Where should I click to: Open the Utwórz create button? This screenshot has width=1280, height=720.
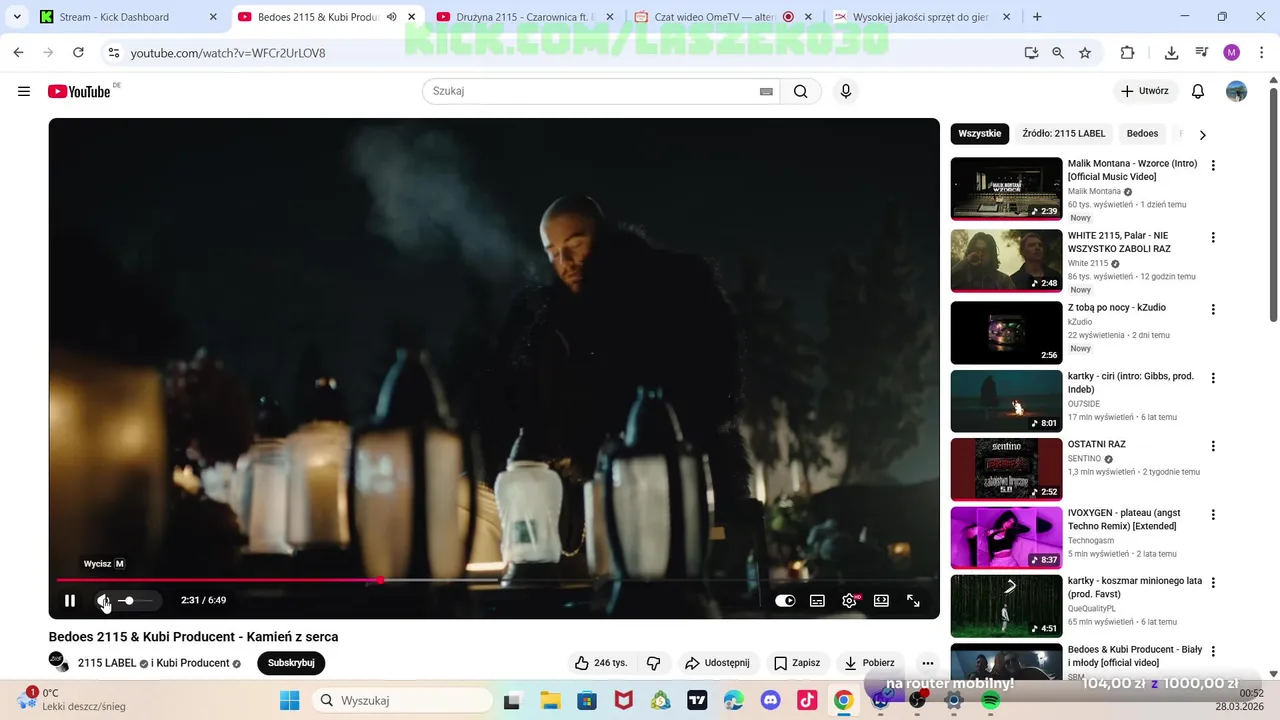click(x=1145, y=91)
